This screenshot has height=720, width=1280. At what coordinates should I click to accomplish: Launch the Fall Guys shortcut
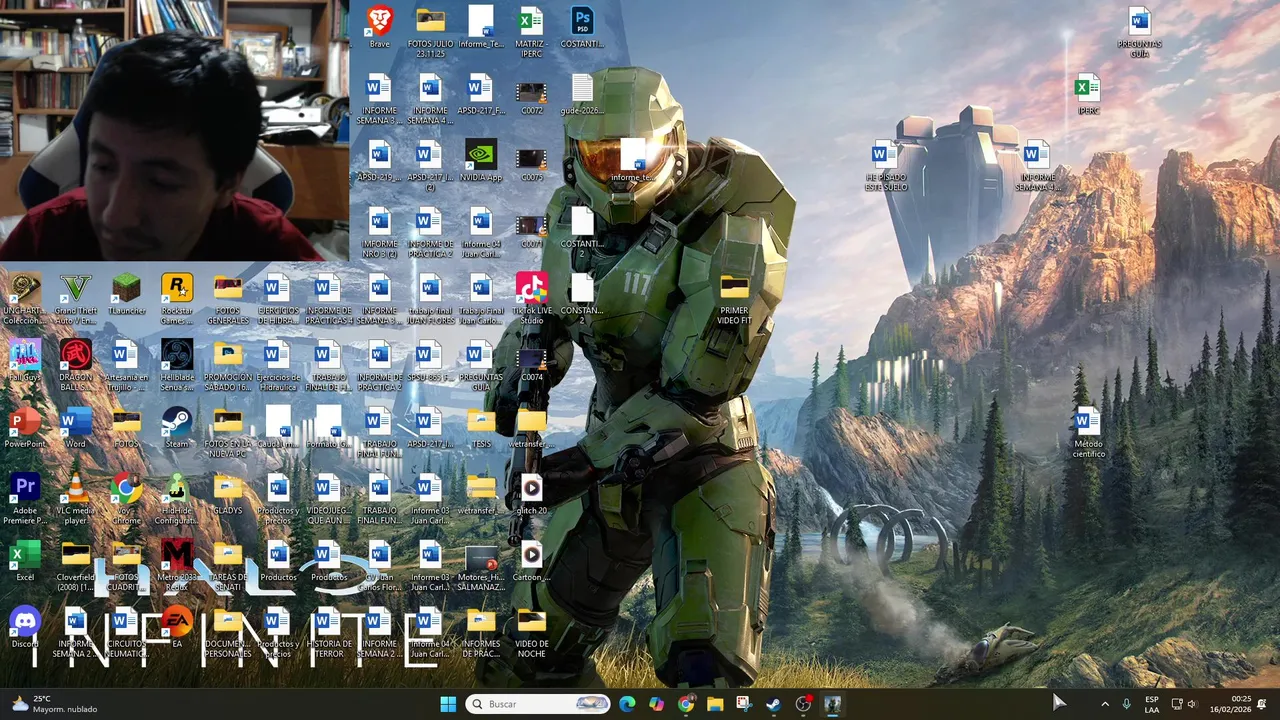pos(24,362)
